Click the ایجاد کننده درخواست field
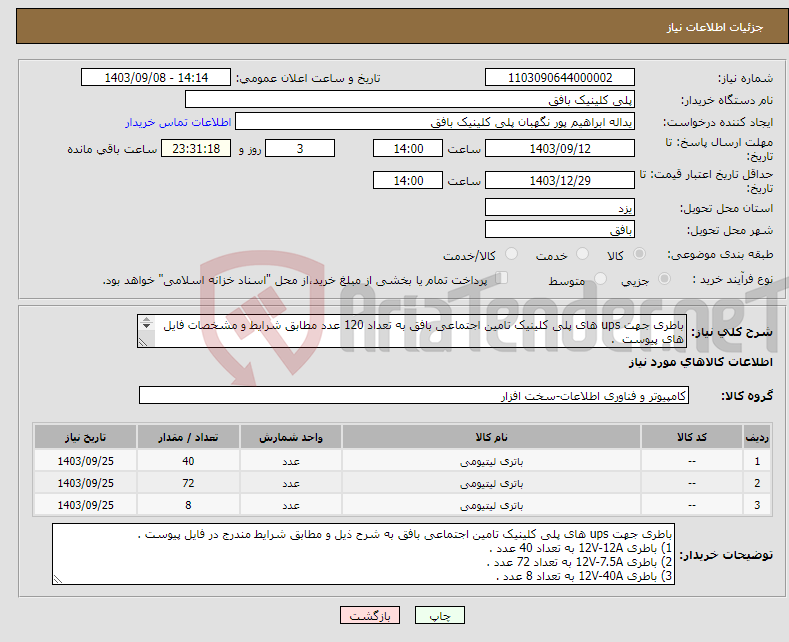789x642 pixels. [x=435, y=122]
